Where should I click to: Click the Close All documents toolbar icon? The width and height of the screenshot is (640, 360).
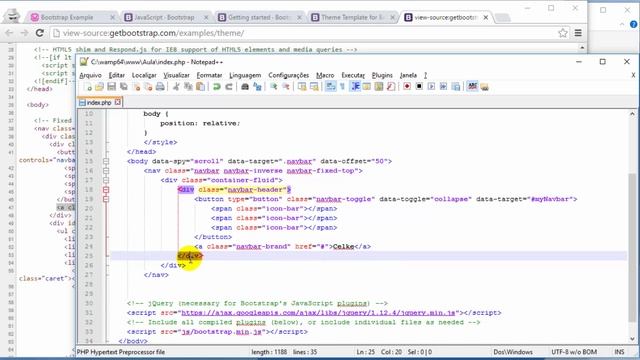point(148,87)
